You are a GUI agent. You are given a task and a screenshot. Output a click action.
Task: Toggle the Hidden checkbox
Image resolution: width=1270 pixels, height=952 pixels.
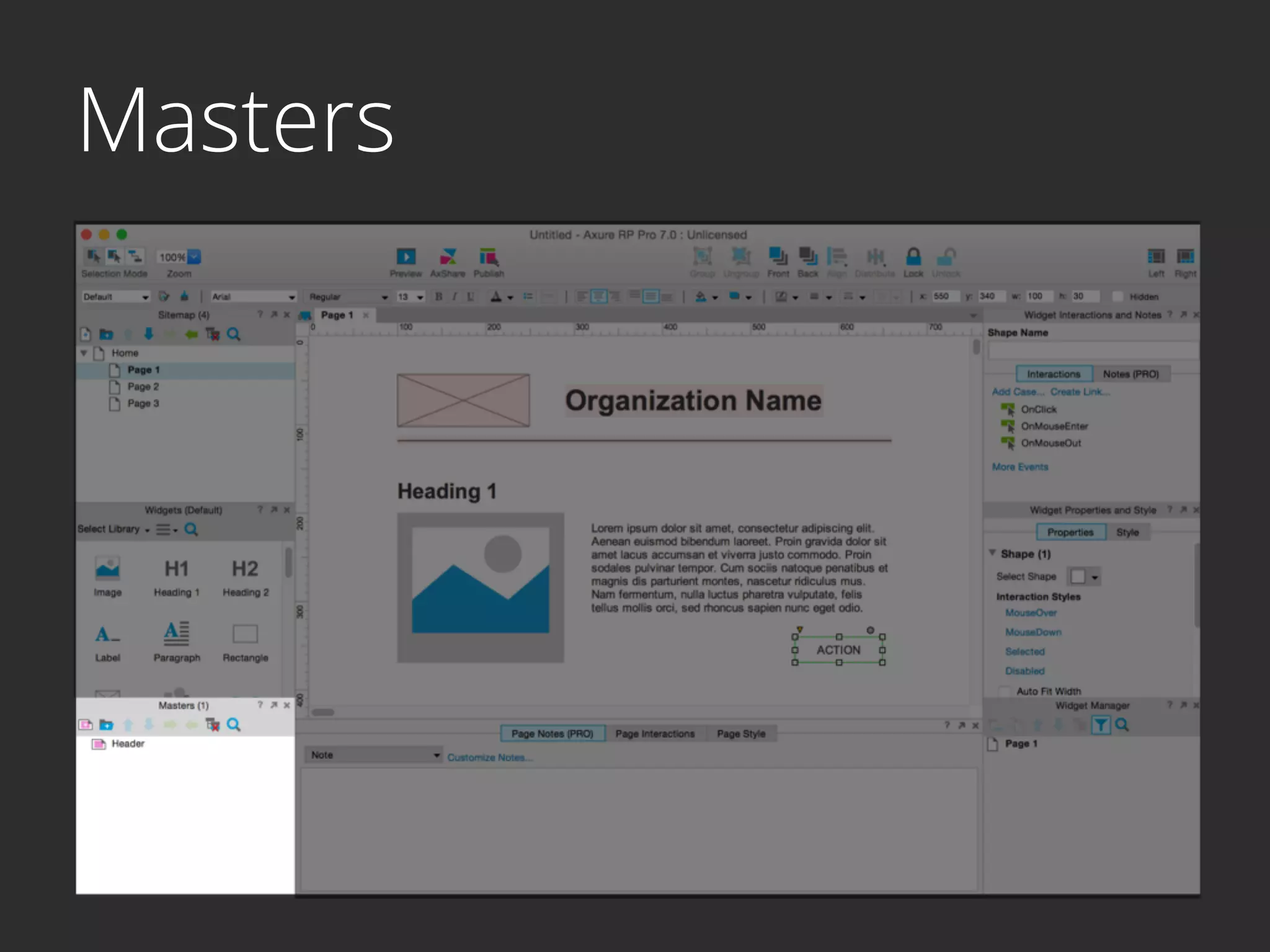tap(1117, 297)
